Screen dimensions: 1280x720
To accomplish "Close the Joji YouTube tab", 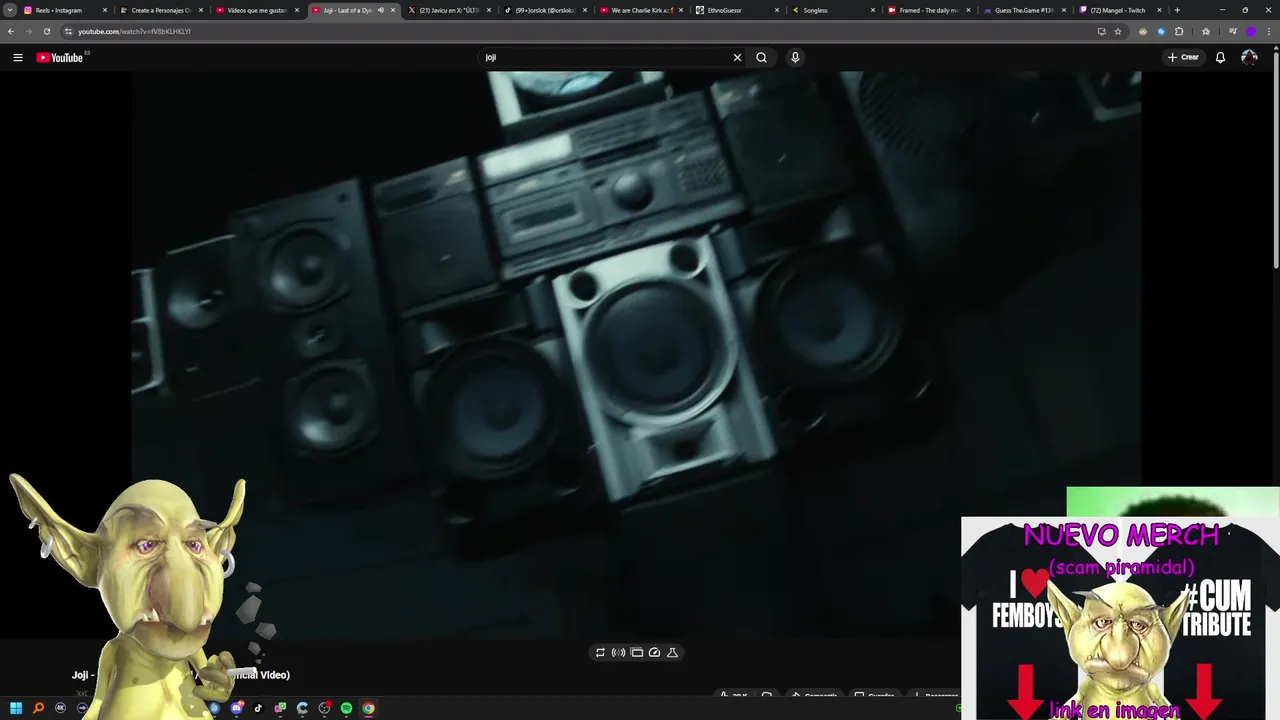I will pos(392,10).
